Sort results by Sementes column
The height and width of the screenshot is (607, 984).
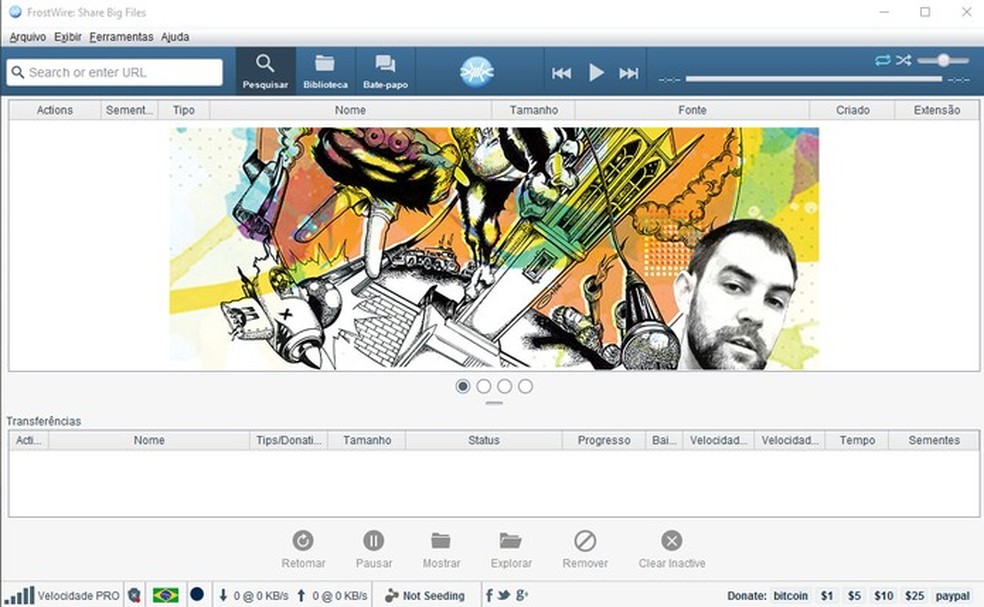click(x=129, y=110)
